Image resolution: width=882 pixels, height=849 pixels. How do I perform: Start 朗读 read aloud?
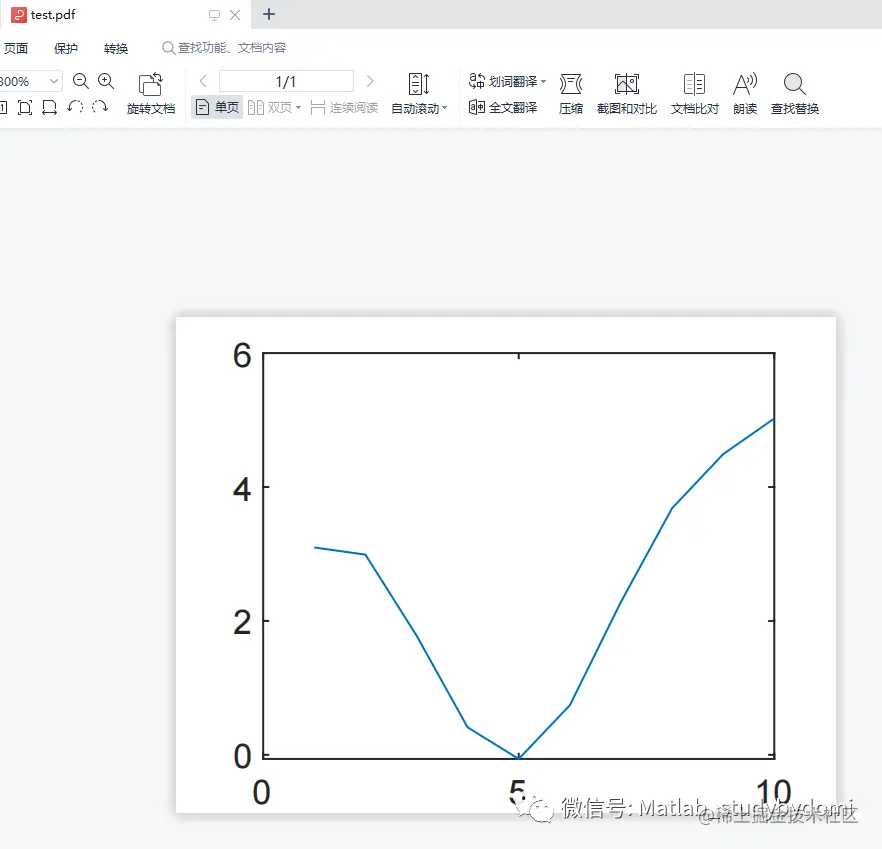tap(745, 93)
